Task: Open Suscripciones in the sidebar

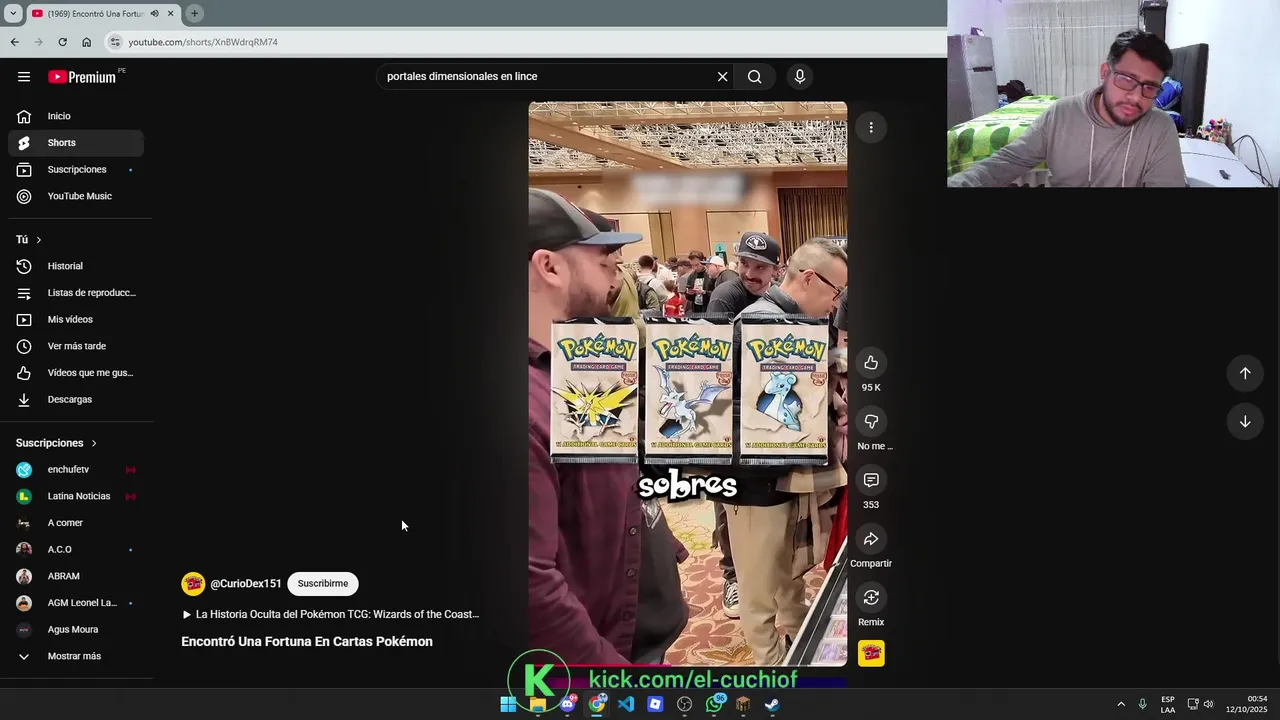Action: 76,170
